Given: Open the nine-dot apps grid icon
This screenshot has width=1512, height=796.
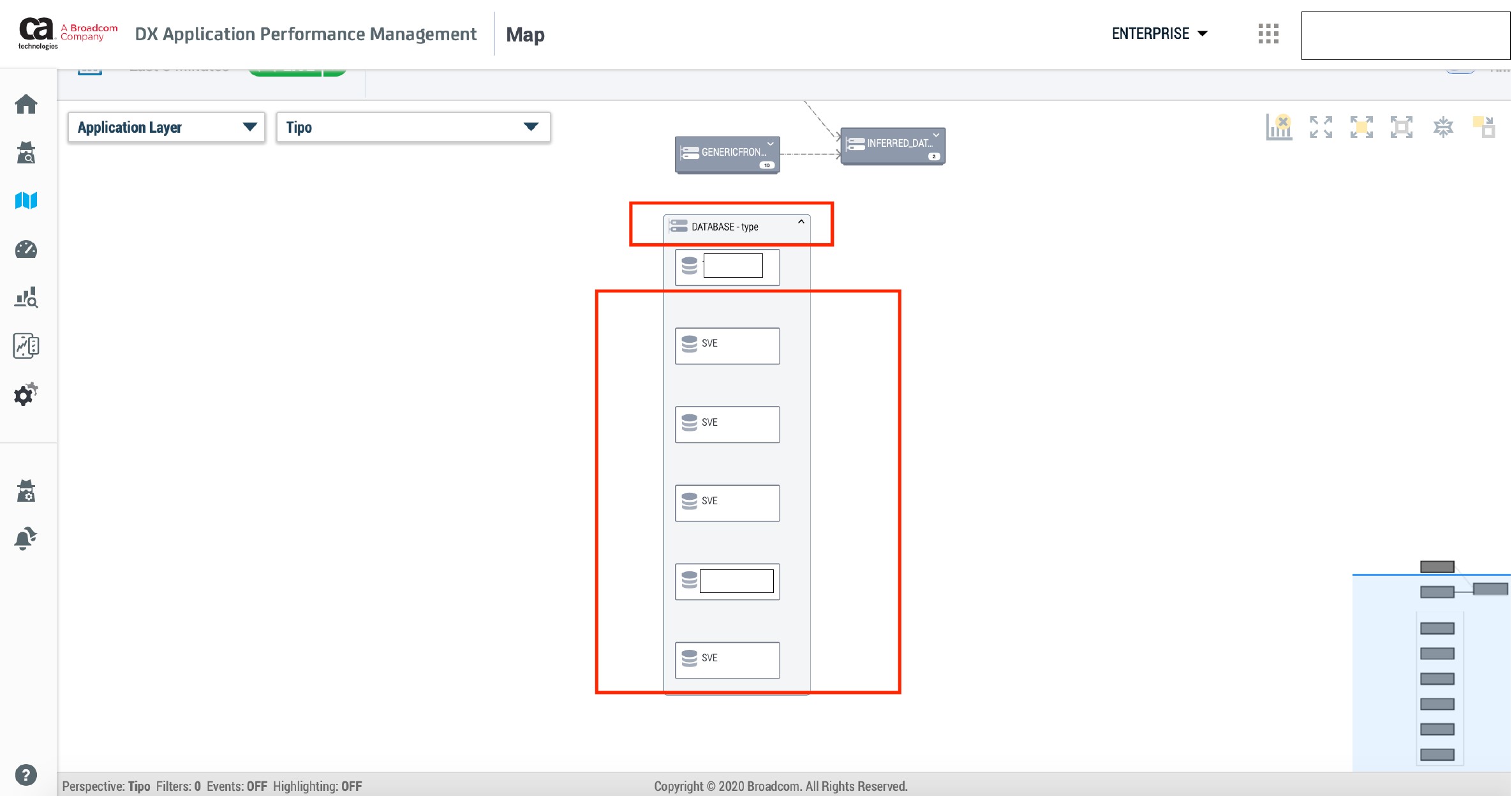Looking at the screenshot, I should pyautogui.click(x=1268, y=33).
